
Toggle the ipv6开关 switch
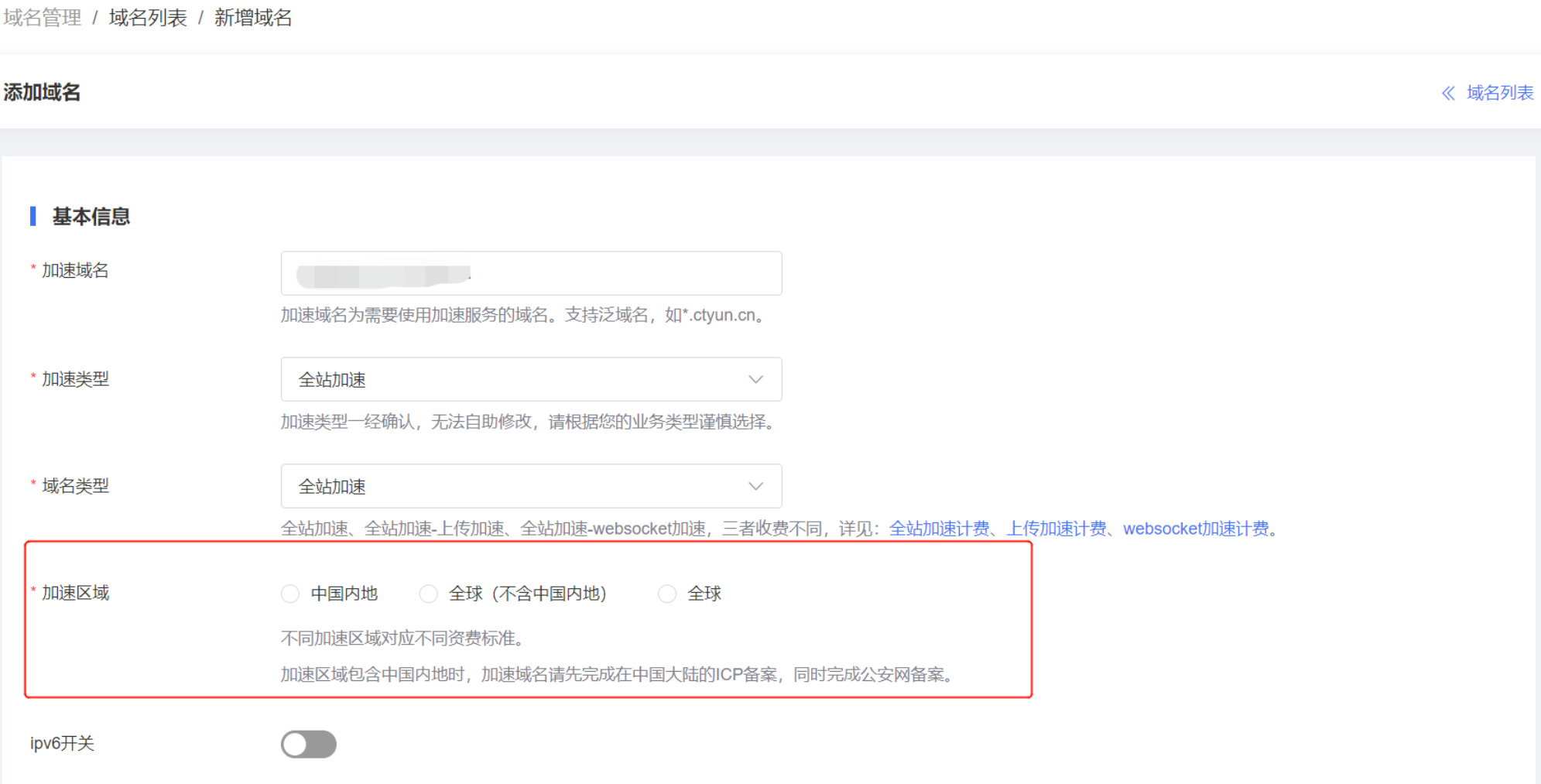[x=308, y=745]
